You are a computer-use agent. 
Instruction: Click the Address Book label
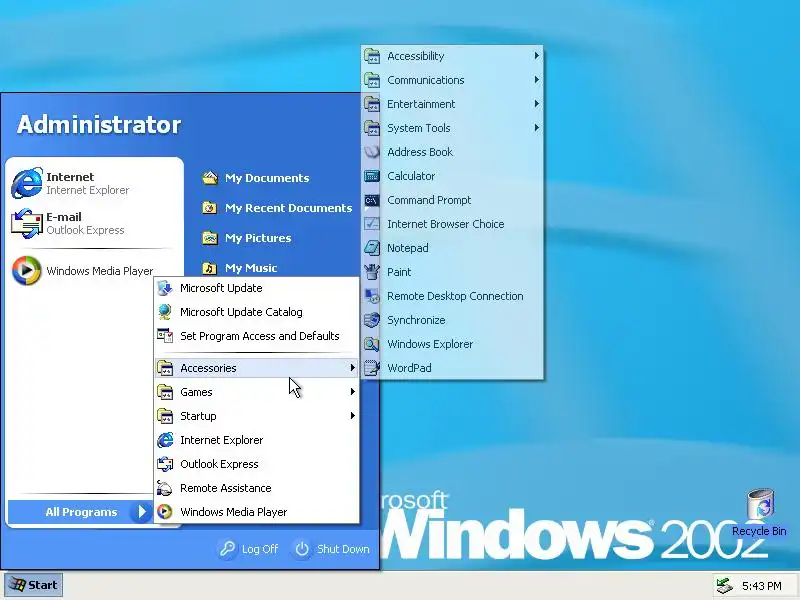[420, 152]
